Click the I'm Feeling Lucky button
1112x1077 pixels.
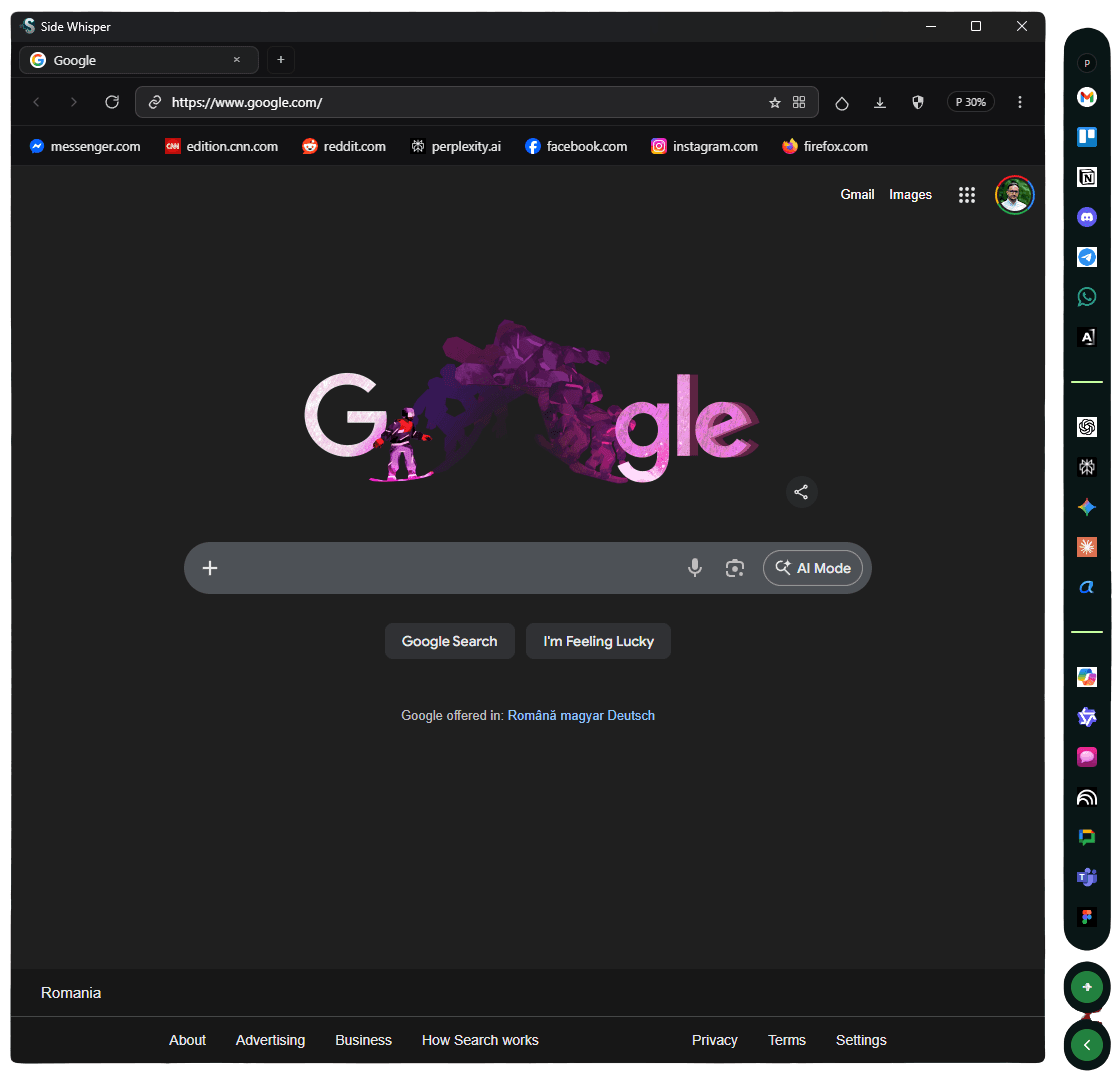pos(598,641)
